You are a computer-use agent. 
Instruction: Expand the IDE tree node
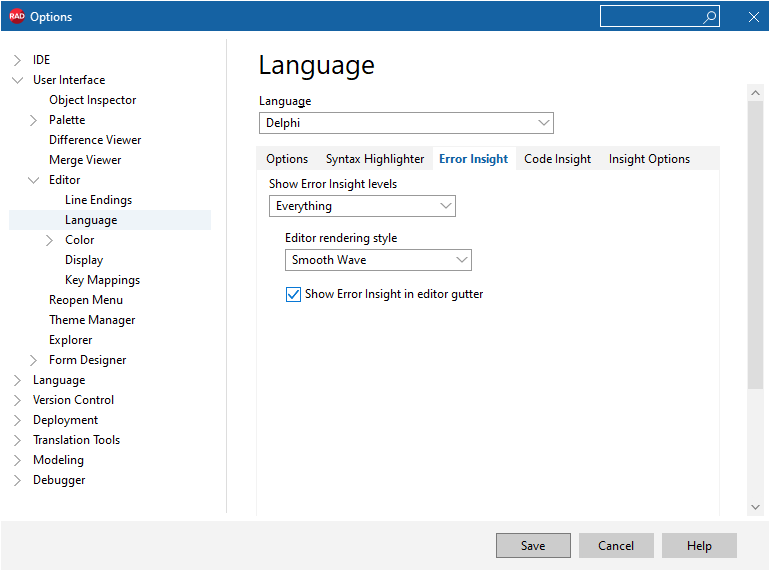coord(17,60)
